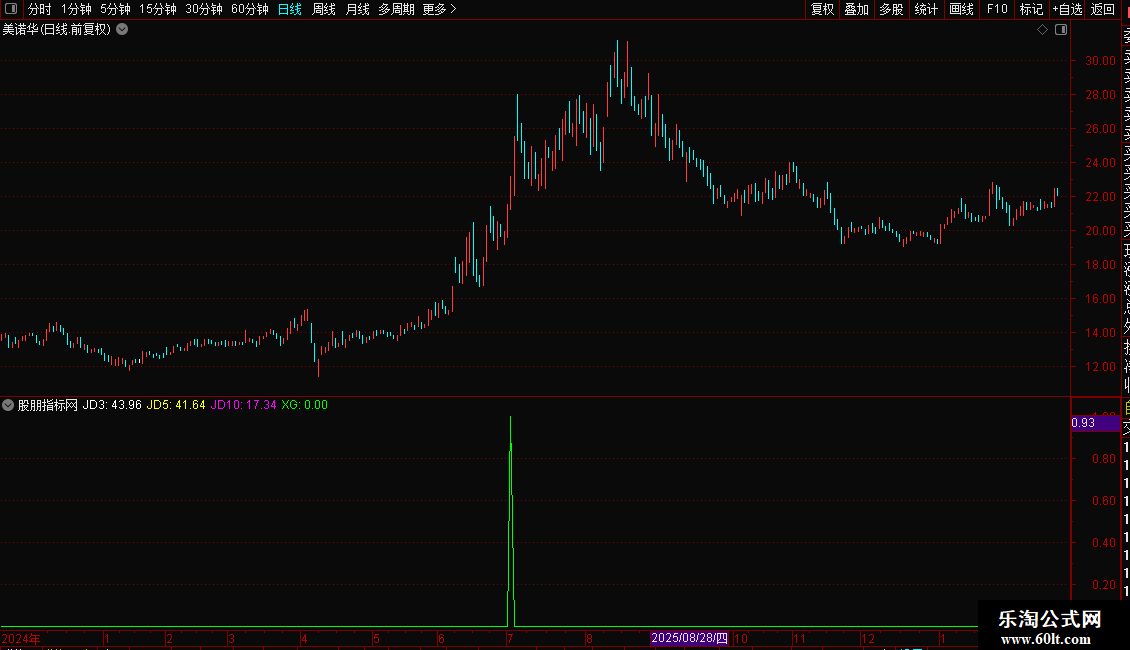Click the 30.00 price axis label
The width and height of the screenshot is (1130, 650).
point(1100,61)
